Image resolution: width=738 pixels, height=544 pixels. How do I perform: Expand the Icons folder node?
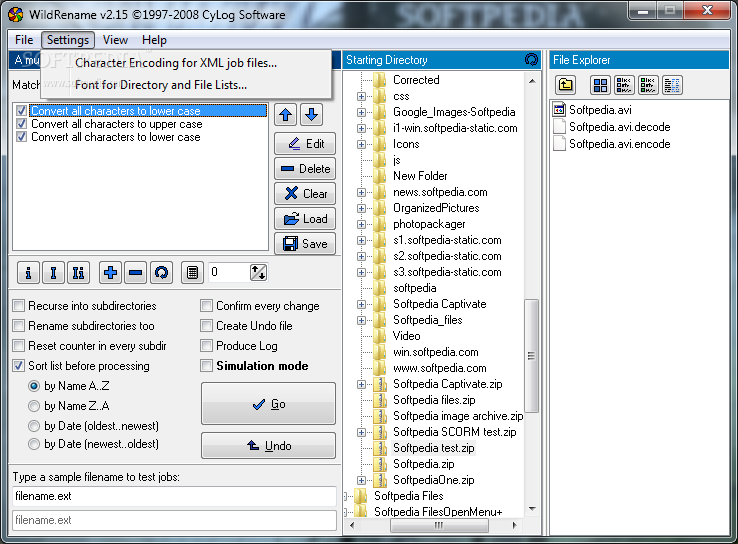[x=361, y=144]
